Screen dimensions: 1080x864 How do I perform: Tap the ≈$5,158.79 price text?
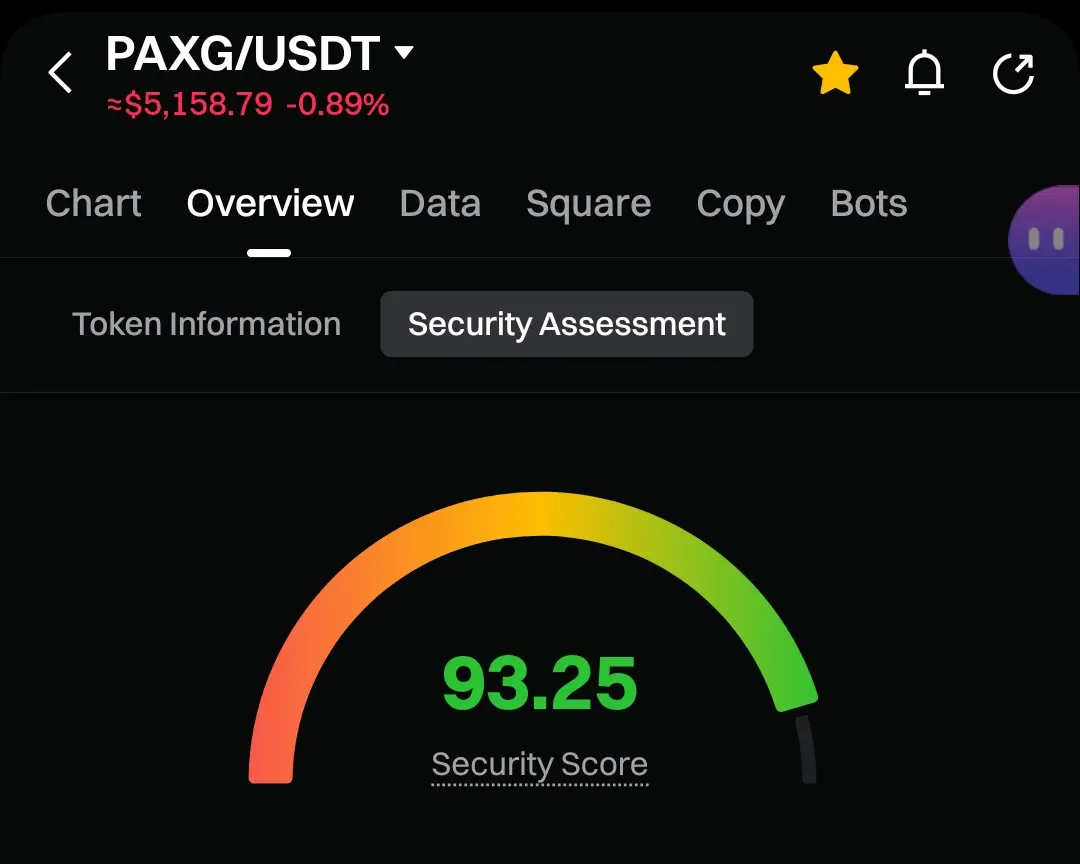coord(190,105)
